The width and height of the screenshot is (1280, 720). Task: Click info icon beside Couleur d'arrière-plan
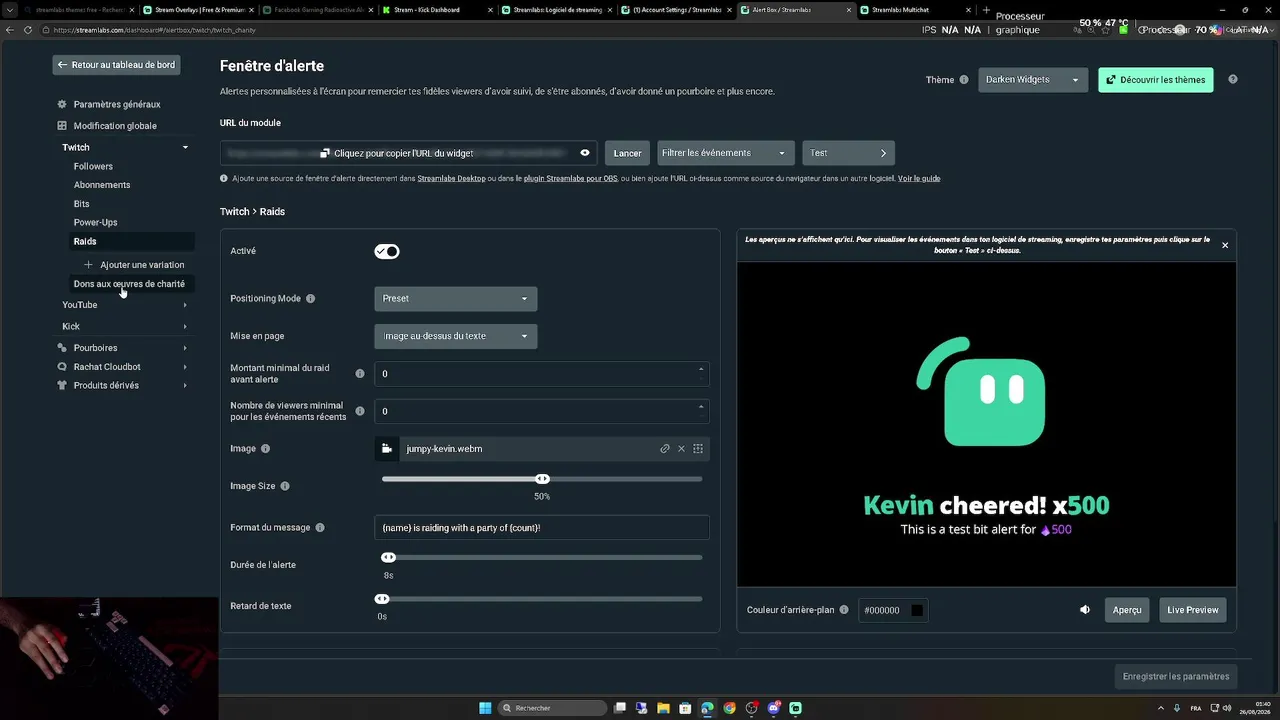point(844,610)
